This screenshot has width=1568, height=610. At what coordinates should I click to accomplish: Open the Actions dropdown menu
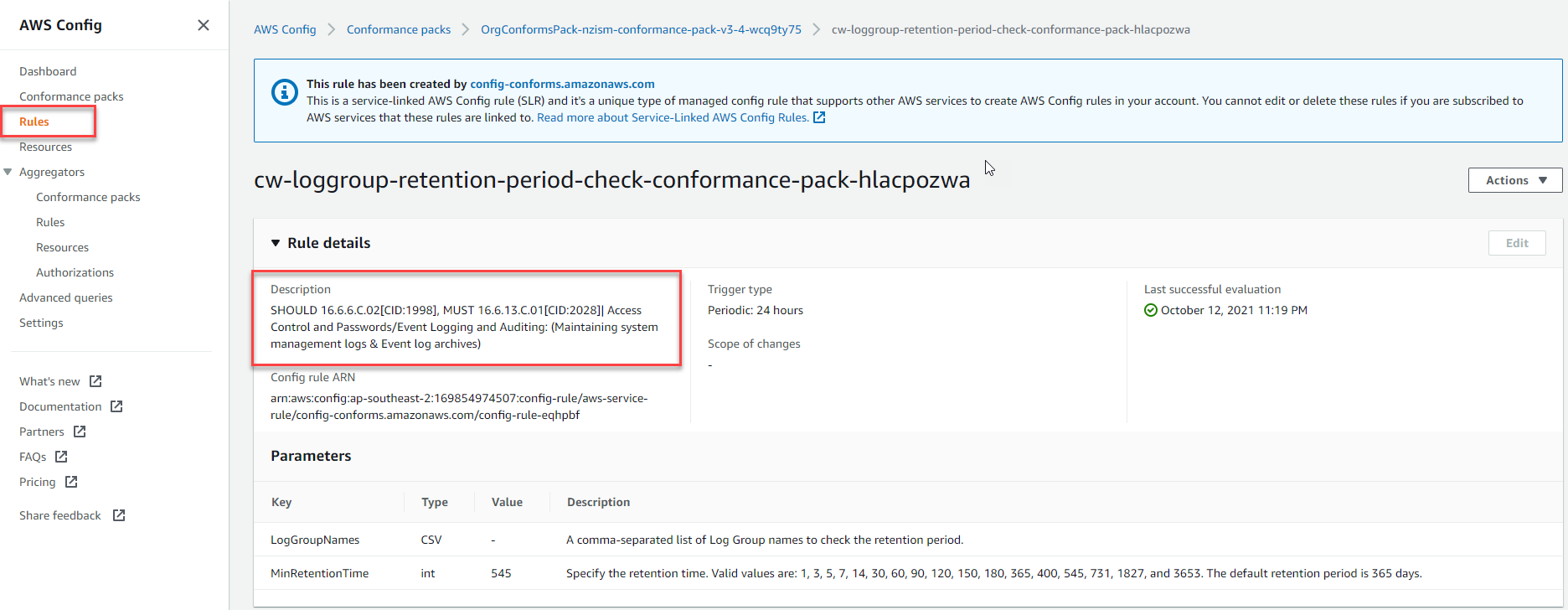click(1514, 180)
